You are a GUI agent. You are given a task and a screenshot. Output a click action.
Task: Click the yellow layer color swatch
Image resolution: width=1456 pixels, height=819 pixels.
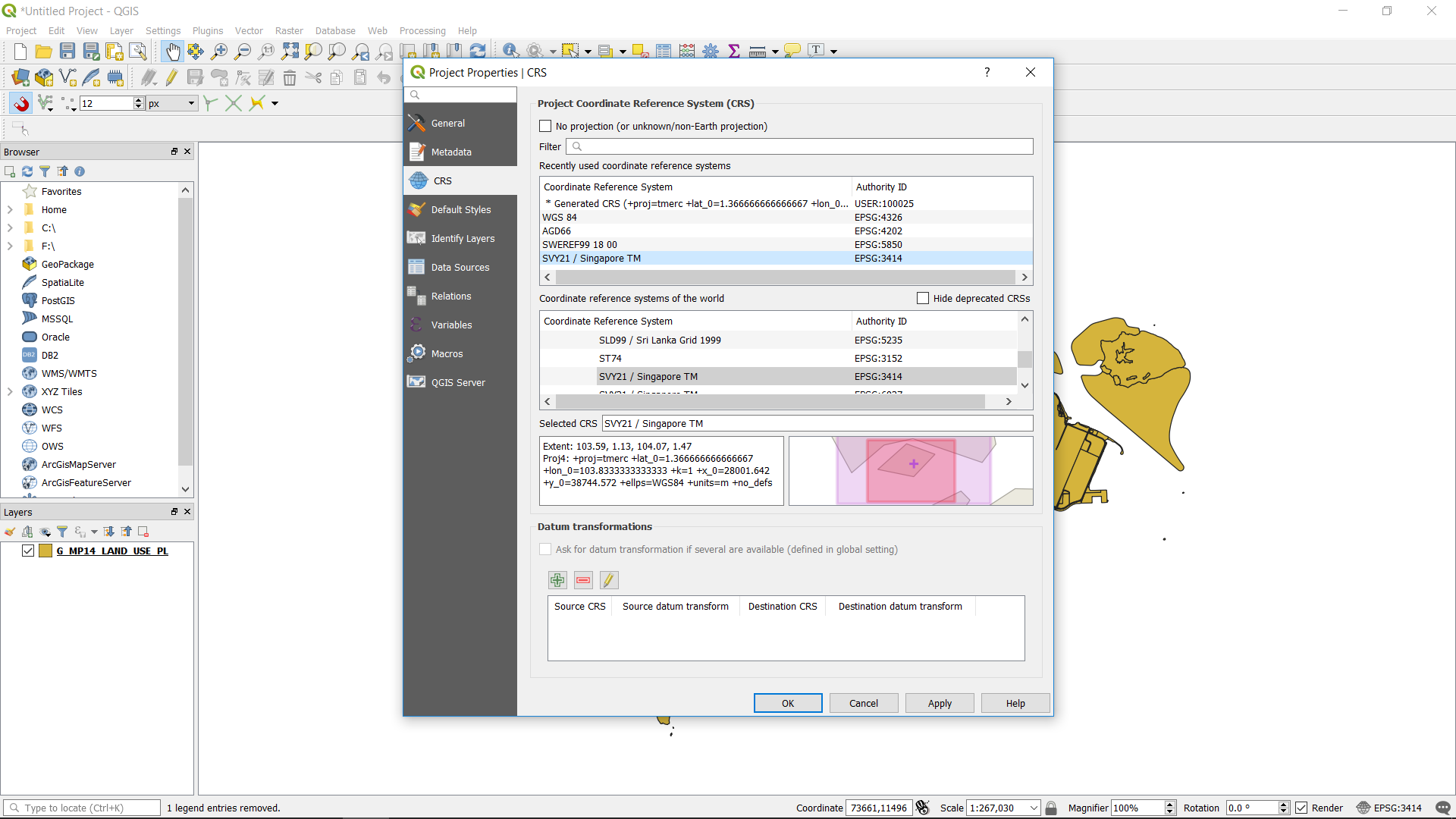[45, 551]
